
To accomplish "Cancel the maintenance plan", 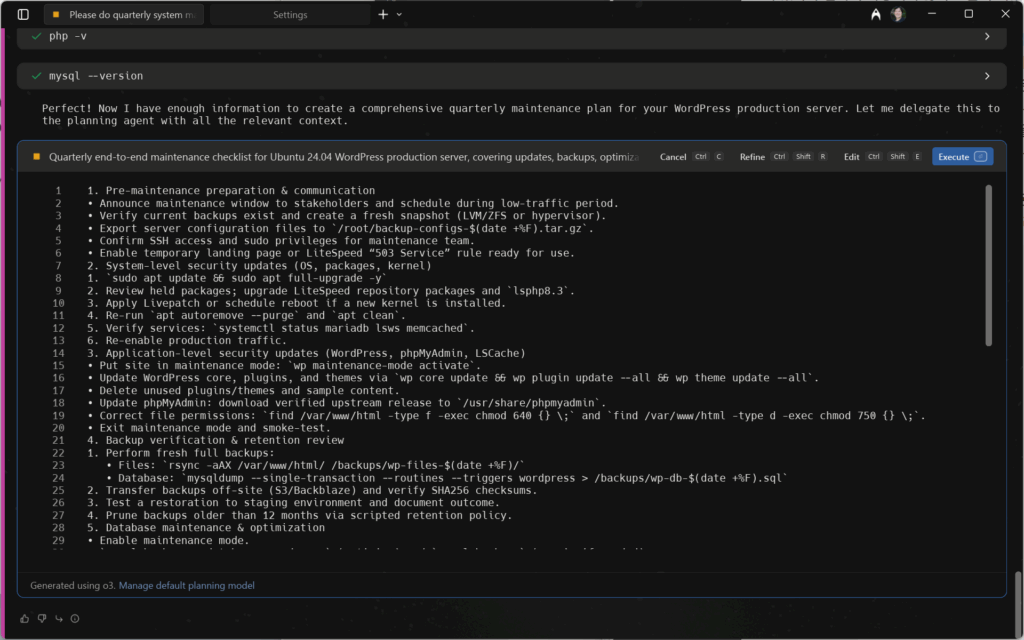I will coord(673,157).
